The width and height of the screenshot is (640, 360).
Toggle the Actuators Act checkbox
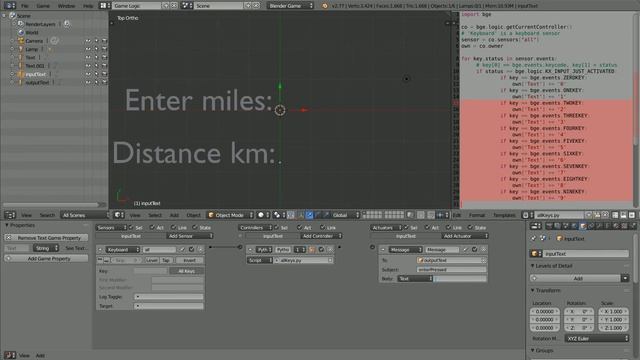pyautogui.click(x=427, y=227)
